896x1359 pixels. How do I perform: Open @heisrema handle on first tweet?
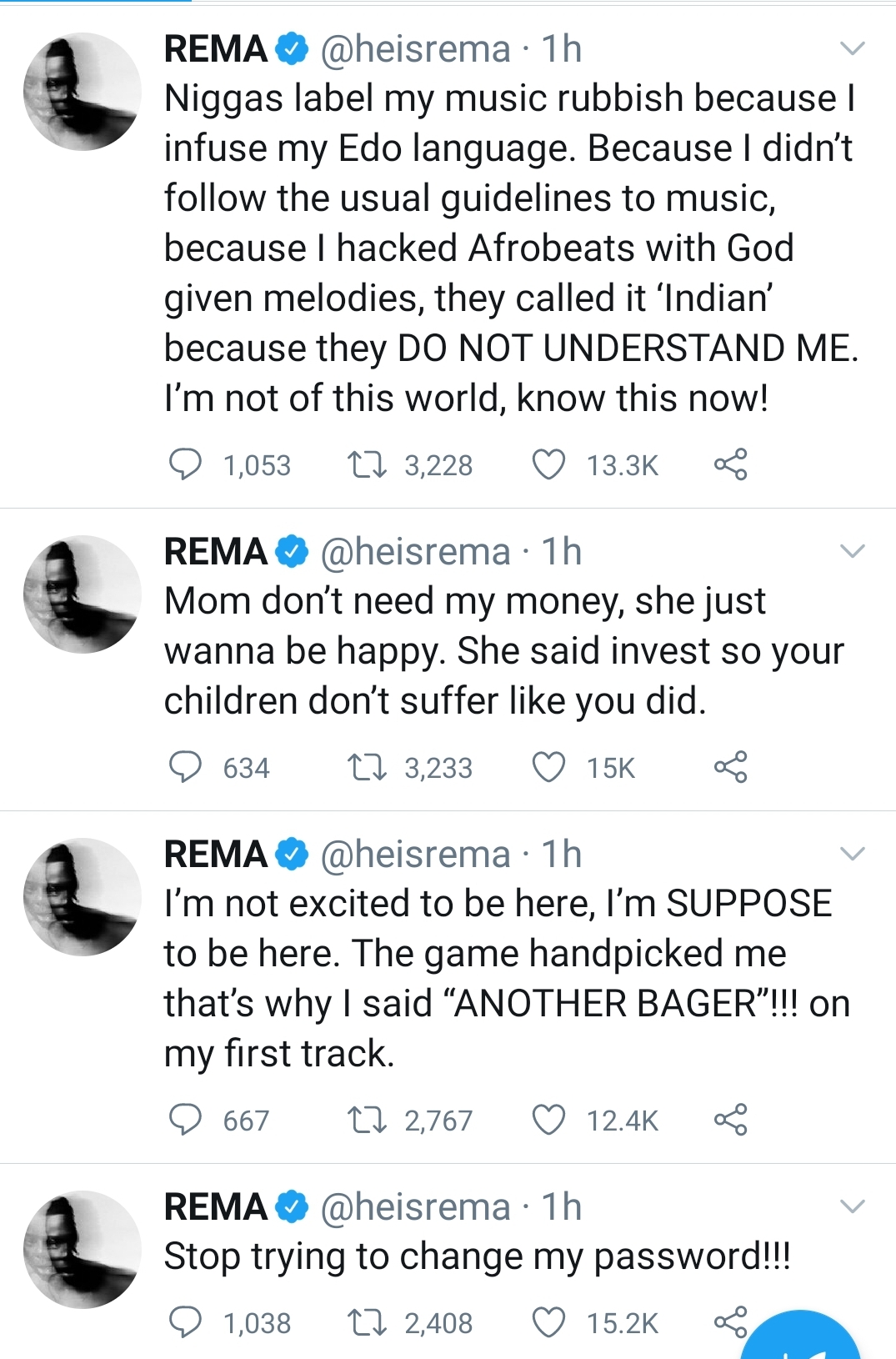[x=415, y=49]
